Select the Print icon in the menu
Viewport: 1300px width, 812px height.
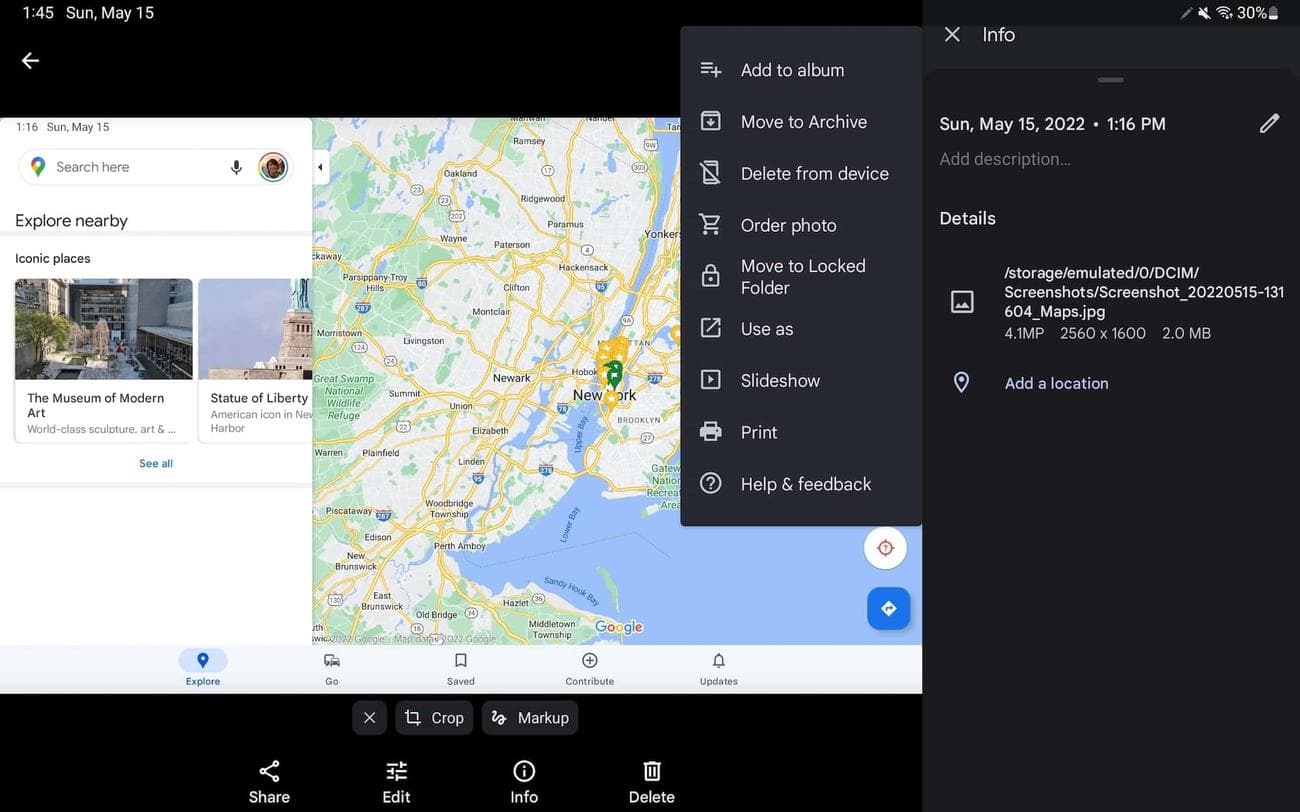click(x=710, y=431)
